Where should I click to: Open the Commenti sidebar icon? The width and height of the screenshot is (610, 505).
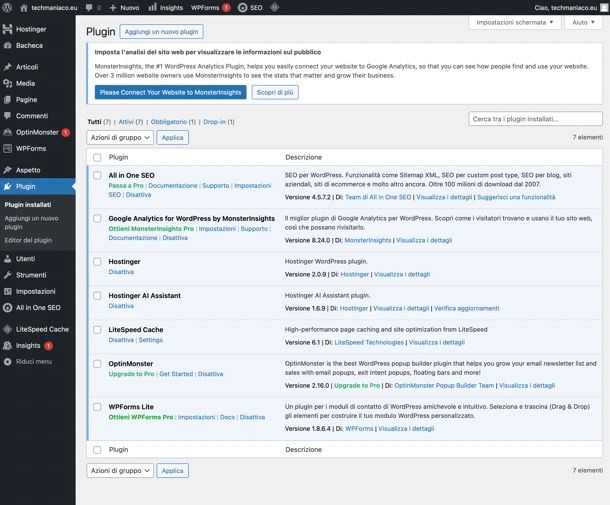tap(7, 116)
